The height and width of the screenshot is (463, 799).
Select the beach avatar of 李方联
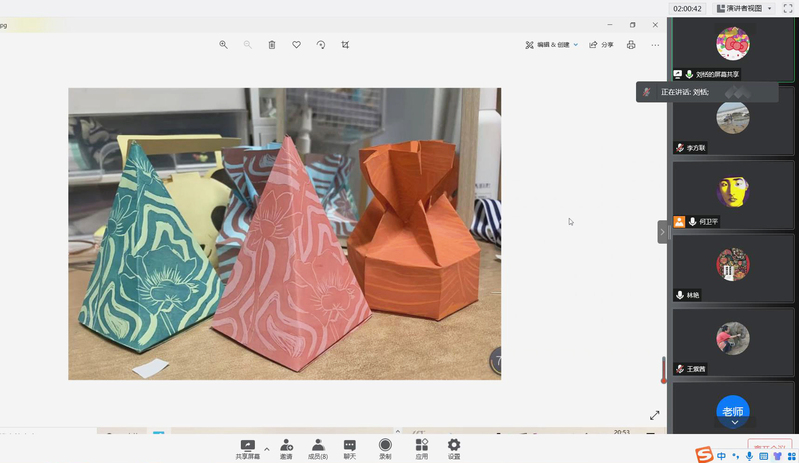click(x=733, y=117)
